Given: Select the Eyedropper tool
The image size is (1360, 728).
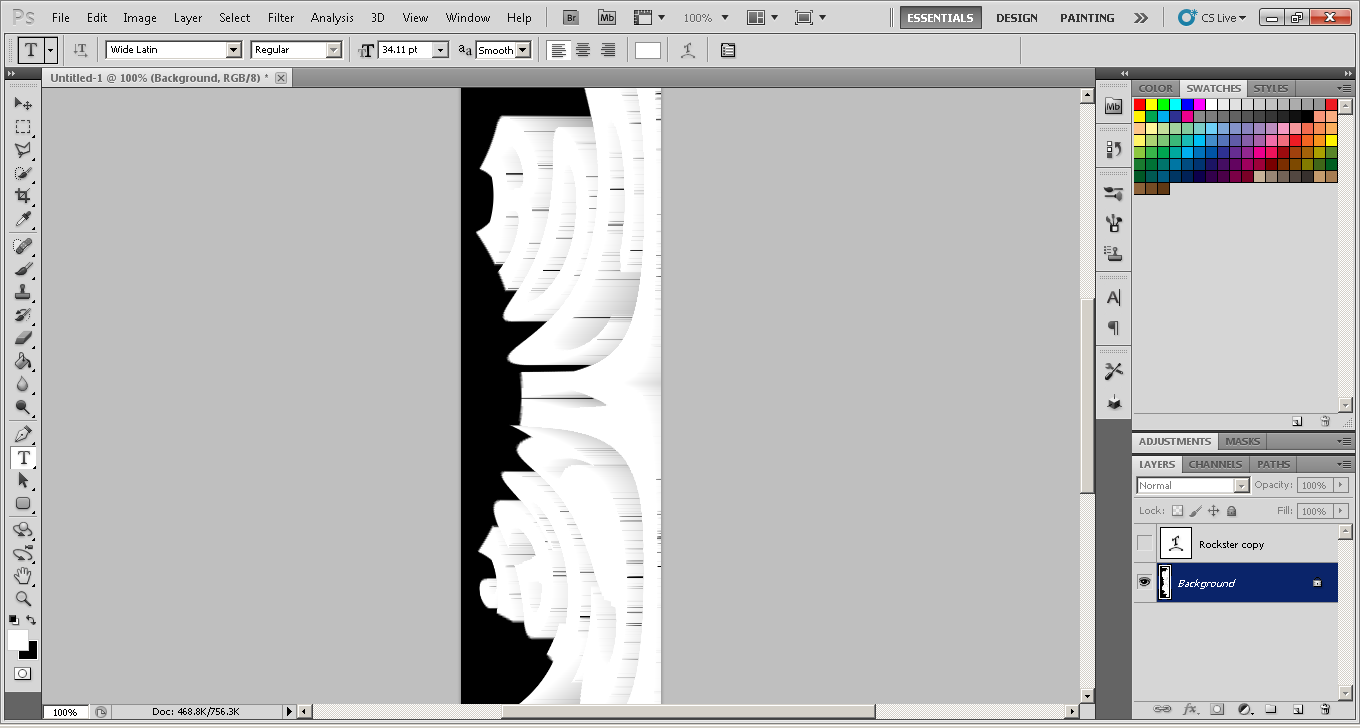Looking at the screenshot, I should [x=23, y=220].
